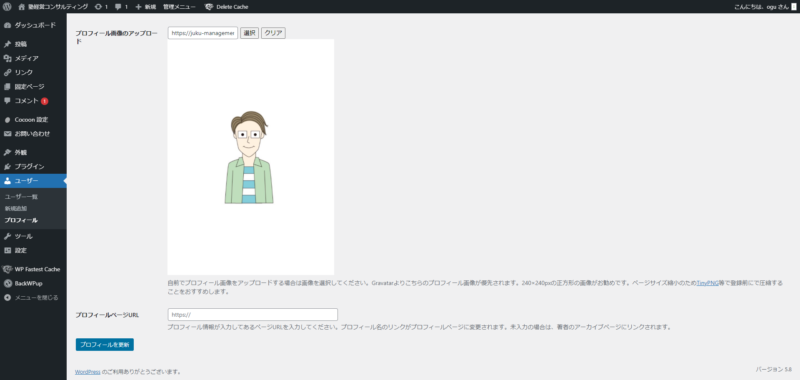
Task: Open the TinyPNG link in description
Action: (x=707, y=283)
